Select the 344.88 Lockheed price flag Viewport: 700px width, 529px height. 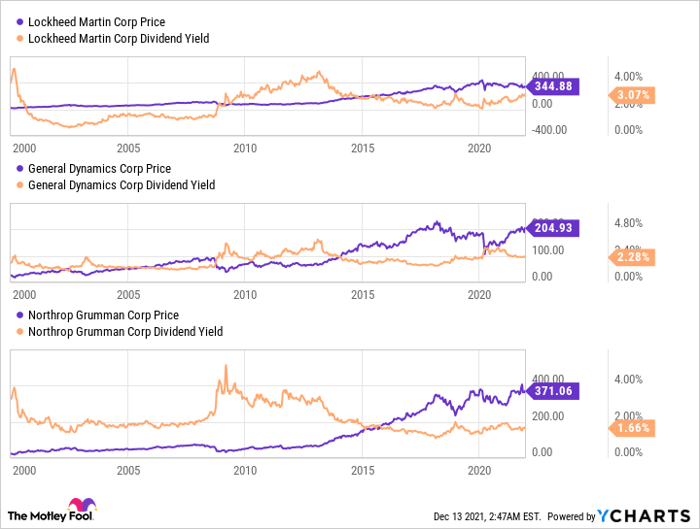tap(553, 87)
